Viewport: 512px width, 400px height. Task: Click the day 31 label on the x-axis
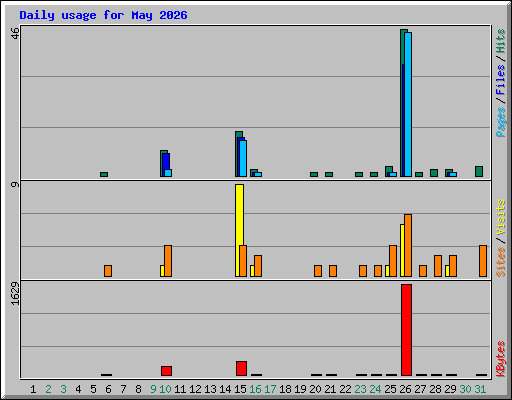pyautogui.click(x=480, y=389)
